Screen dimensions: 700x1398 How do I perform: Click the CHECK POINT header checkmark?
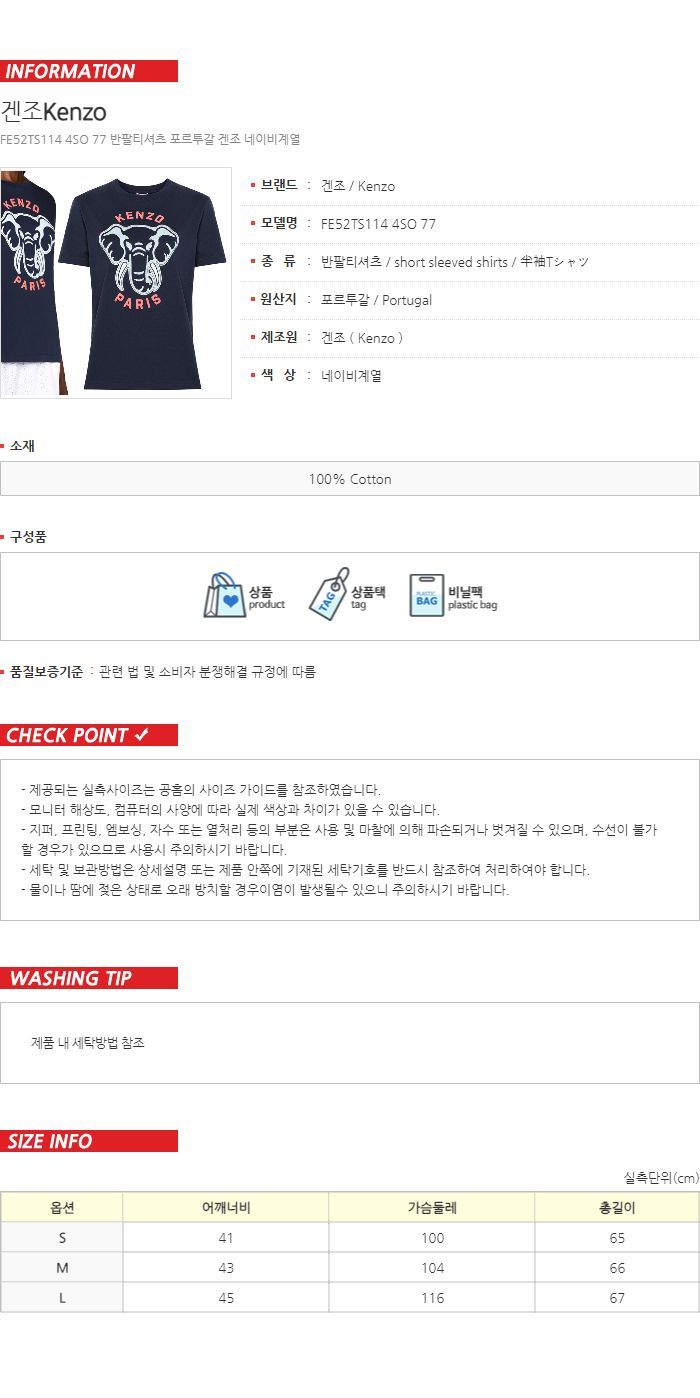click(141, 735)
